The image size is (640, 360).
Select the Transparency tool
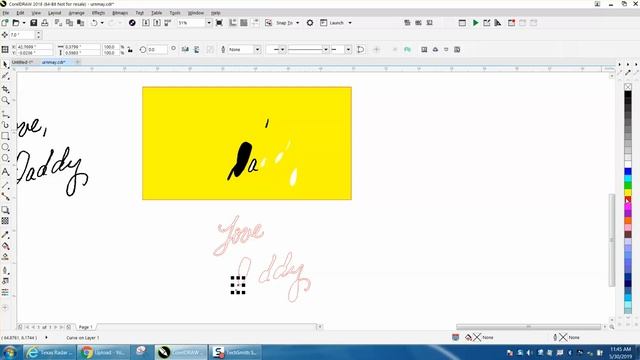click(5, 221)
